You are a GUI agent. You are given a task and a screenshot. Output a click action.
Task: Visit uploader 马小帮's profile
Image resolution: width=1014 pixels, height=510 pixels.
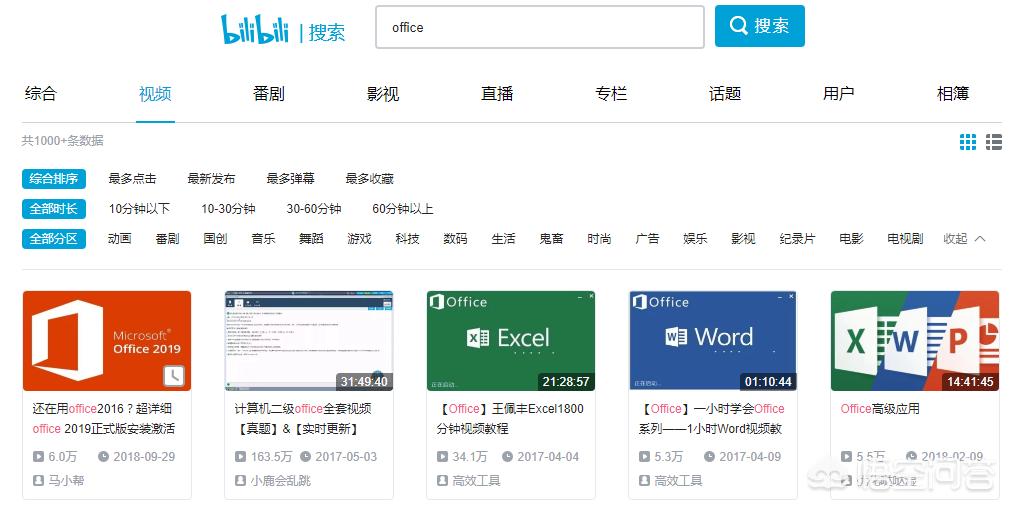click(66, 480)
